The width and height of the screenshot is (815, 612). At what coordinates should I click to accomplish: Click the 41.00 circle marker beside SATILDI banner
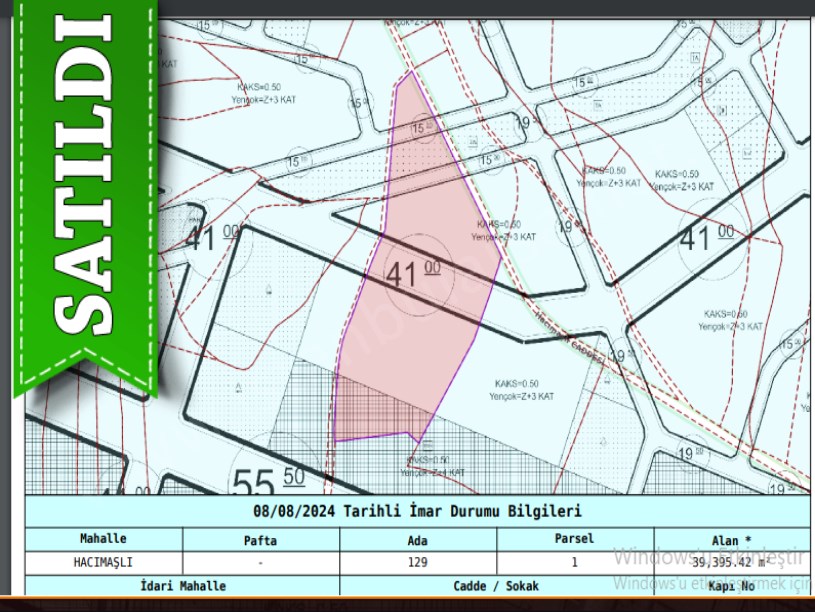pos(212,238)
